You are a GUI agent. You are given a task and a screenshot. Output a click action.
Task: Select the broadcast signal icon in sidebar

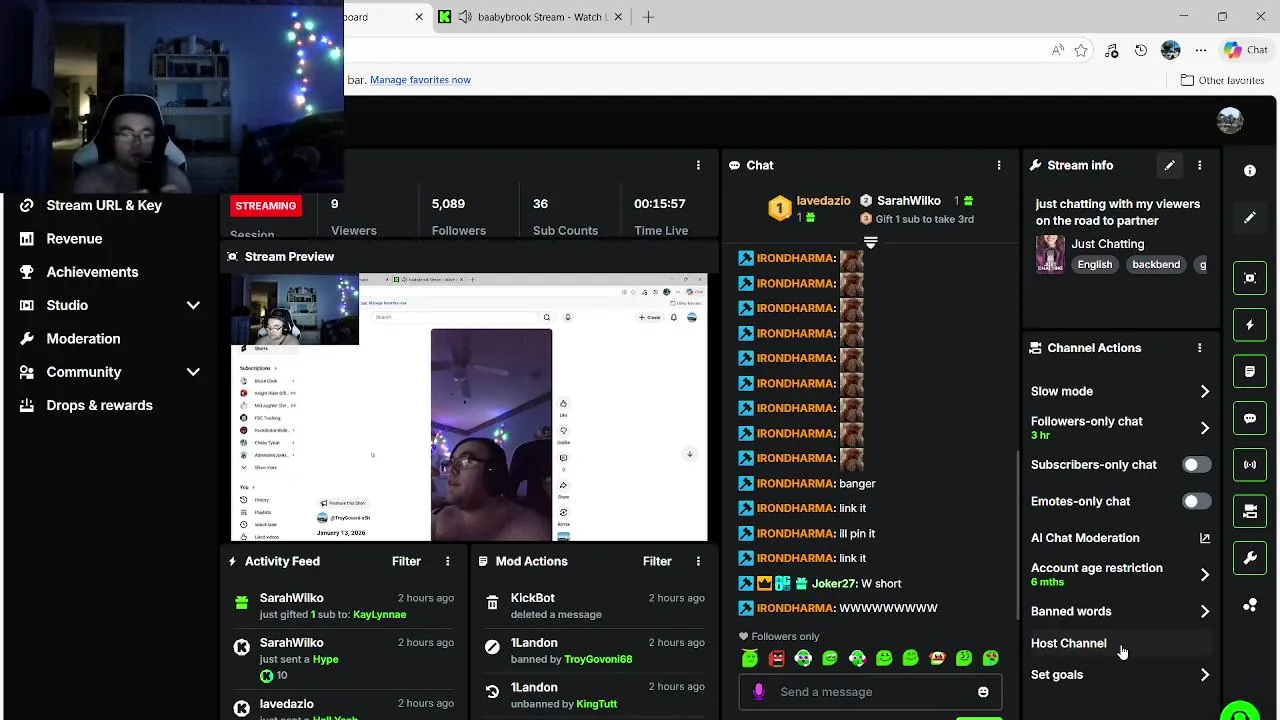[x=1250, y=465]
